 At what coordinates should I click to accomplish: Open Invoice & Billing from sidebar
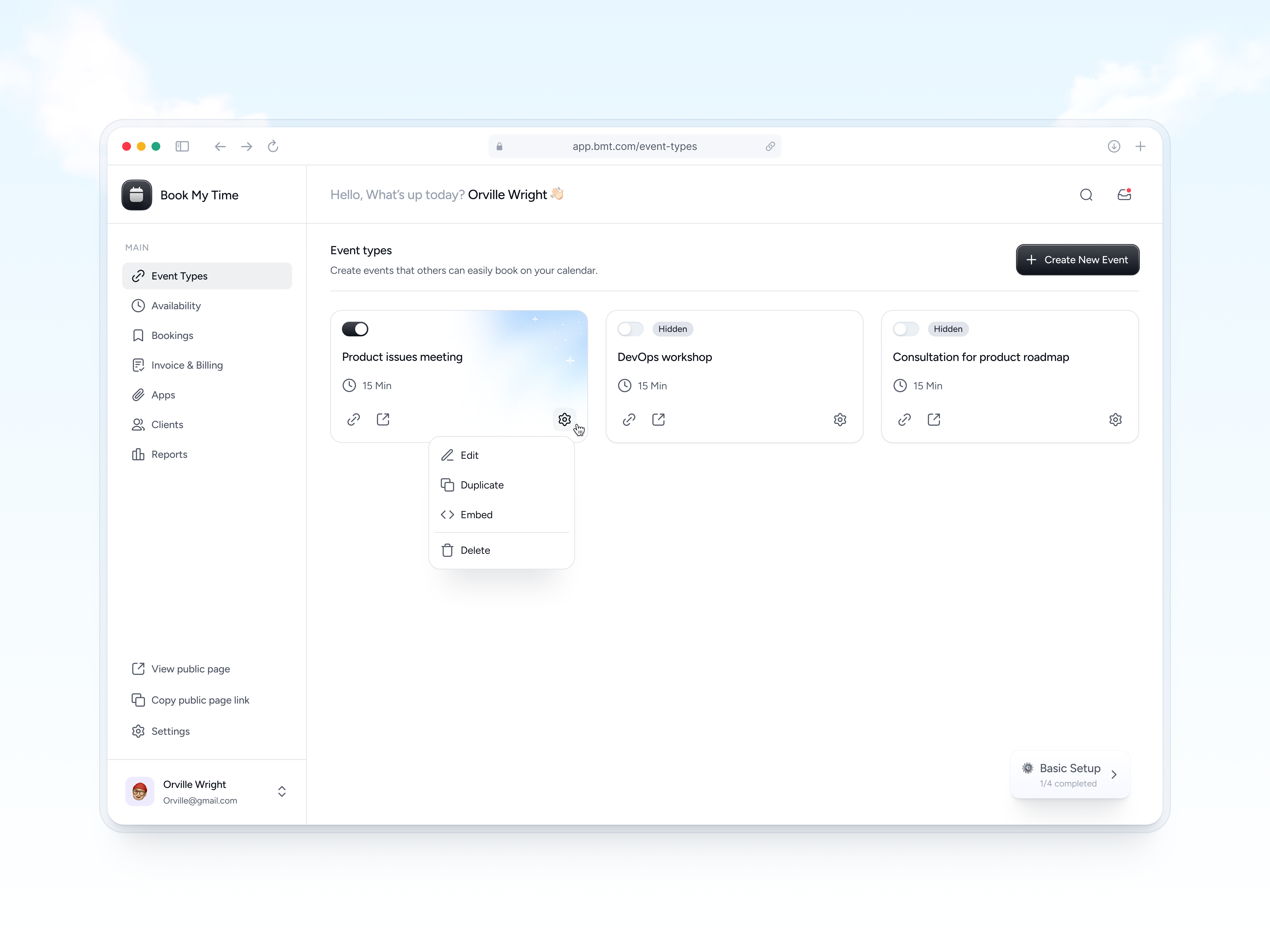point(187,365)
